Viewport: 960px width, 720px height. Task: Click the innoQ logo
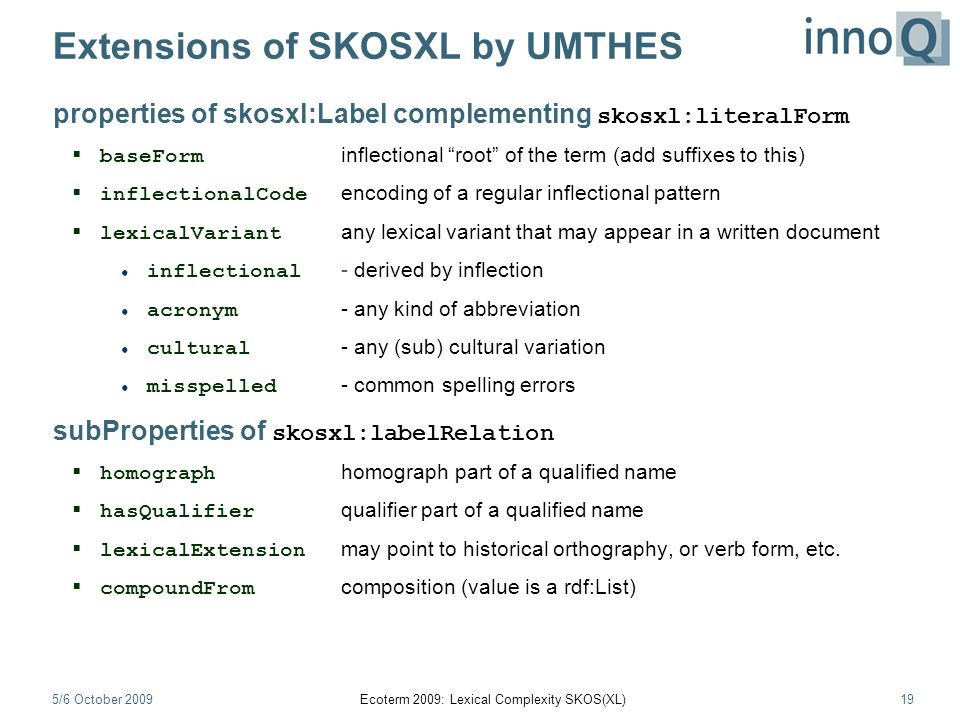877,38
